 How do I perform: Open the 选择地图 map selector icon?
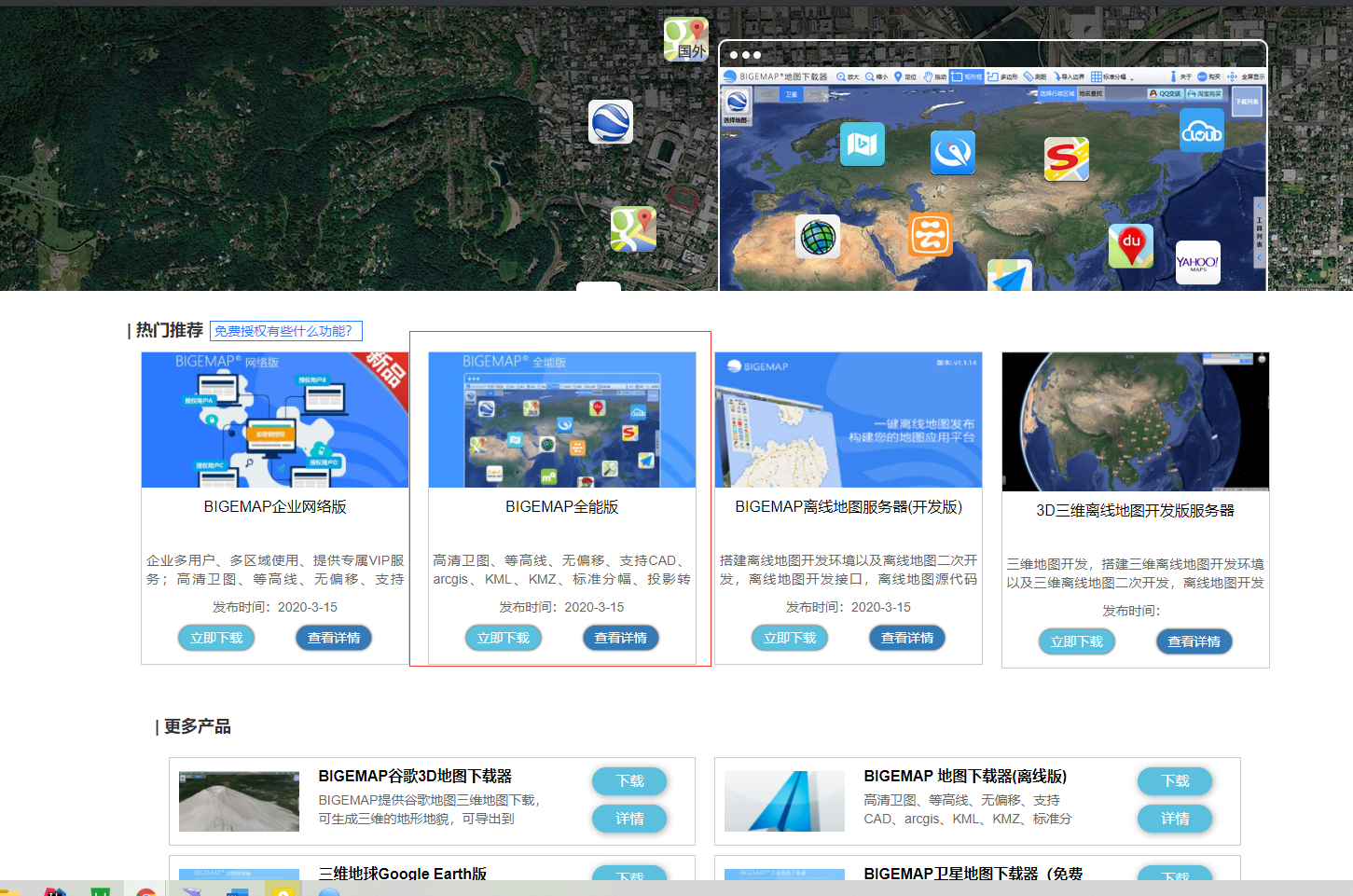click(x=737, y=105)
